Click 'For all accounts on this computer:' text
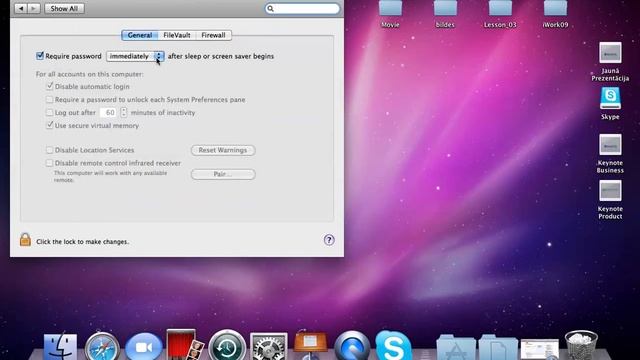Viewport: 640px width, 360px height. [x=89, y=74]
